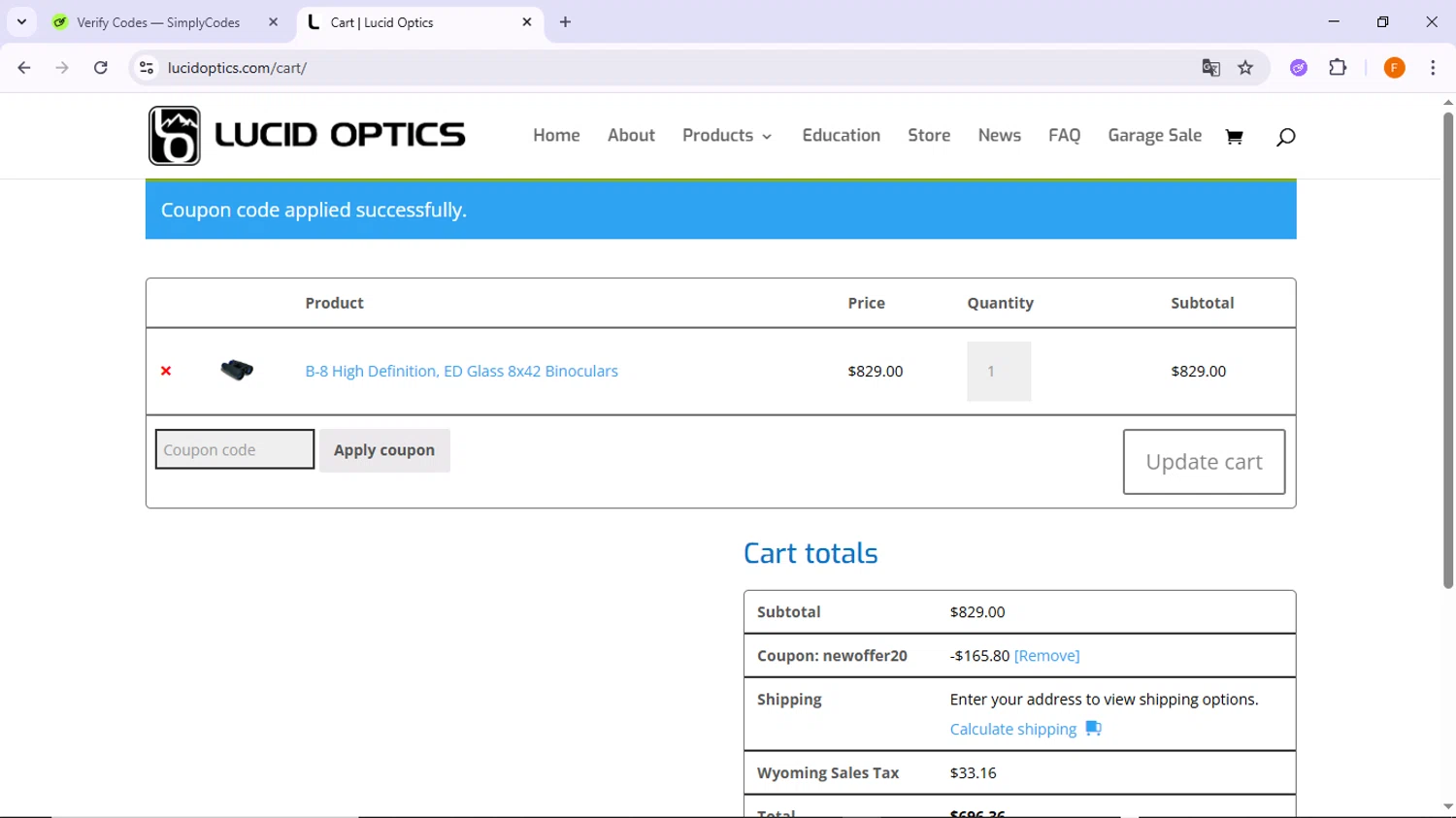Open the News menu item
Image resolution: width=1456 pixels, height=818 pixels.
[1000, 136]
